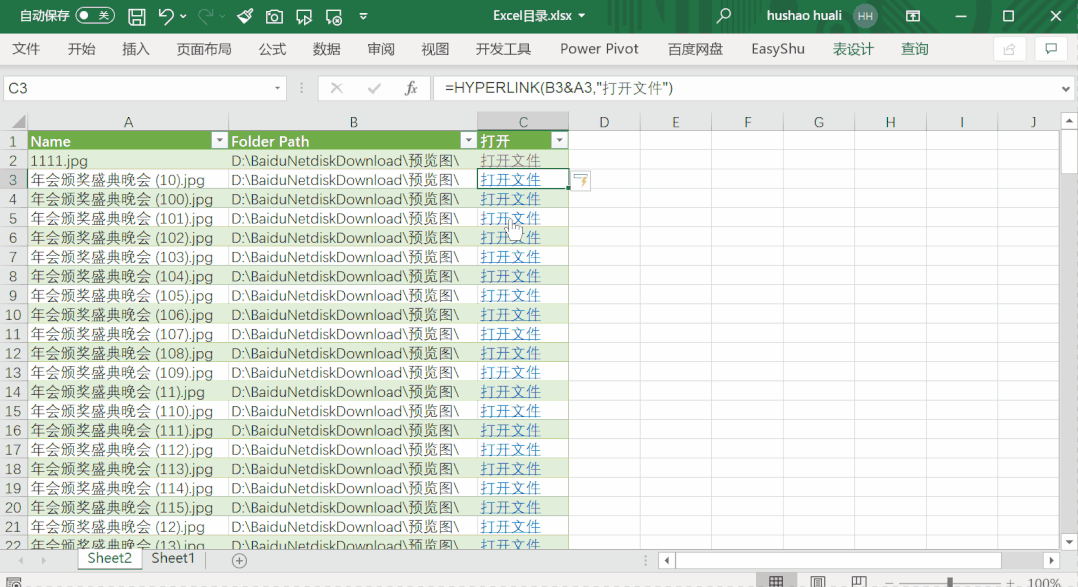
Task: Select the column D header
Action: coord(604,122)
